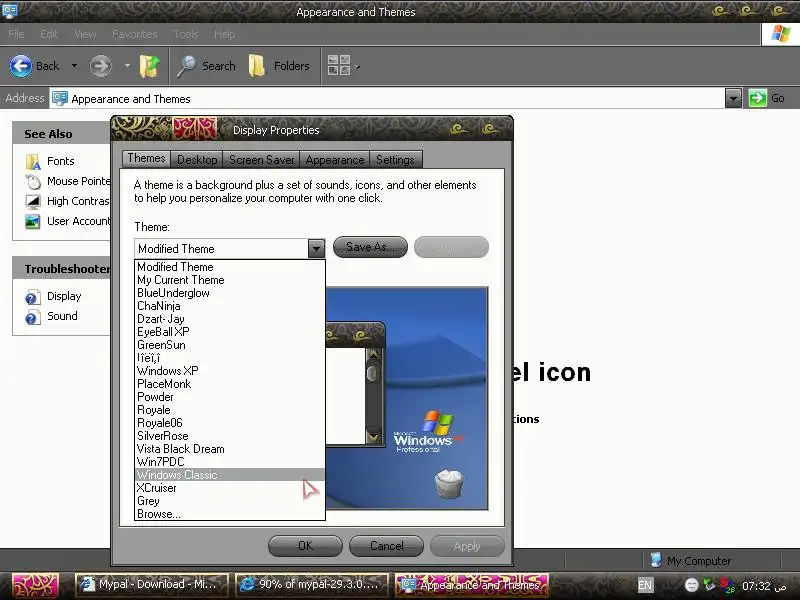800x600 pixels.
Task: Select GreenSun theme
Action: (x=230, y=345)
